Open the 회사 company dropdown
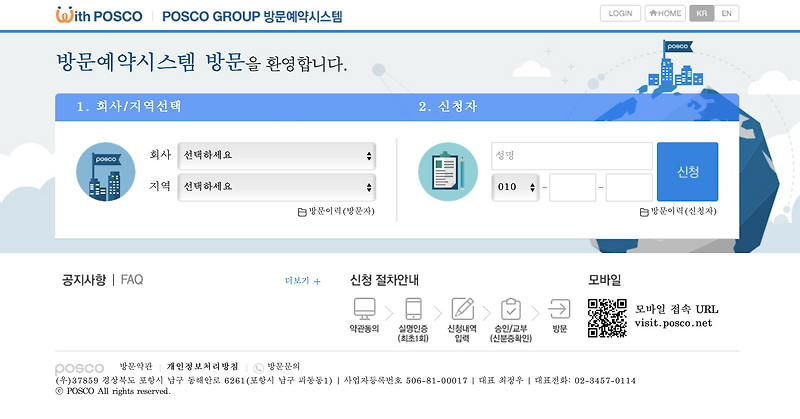 (x=277, y=156)
